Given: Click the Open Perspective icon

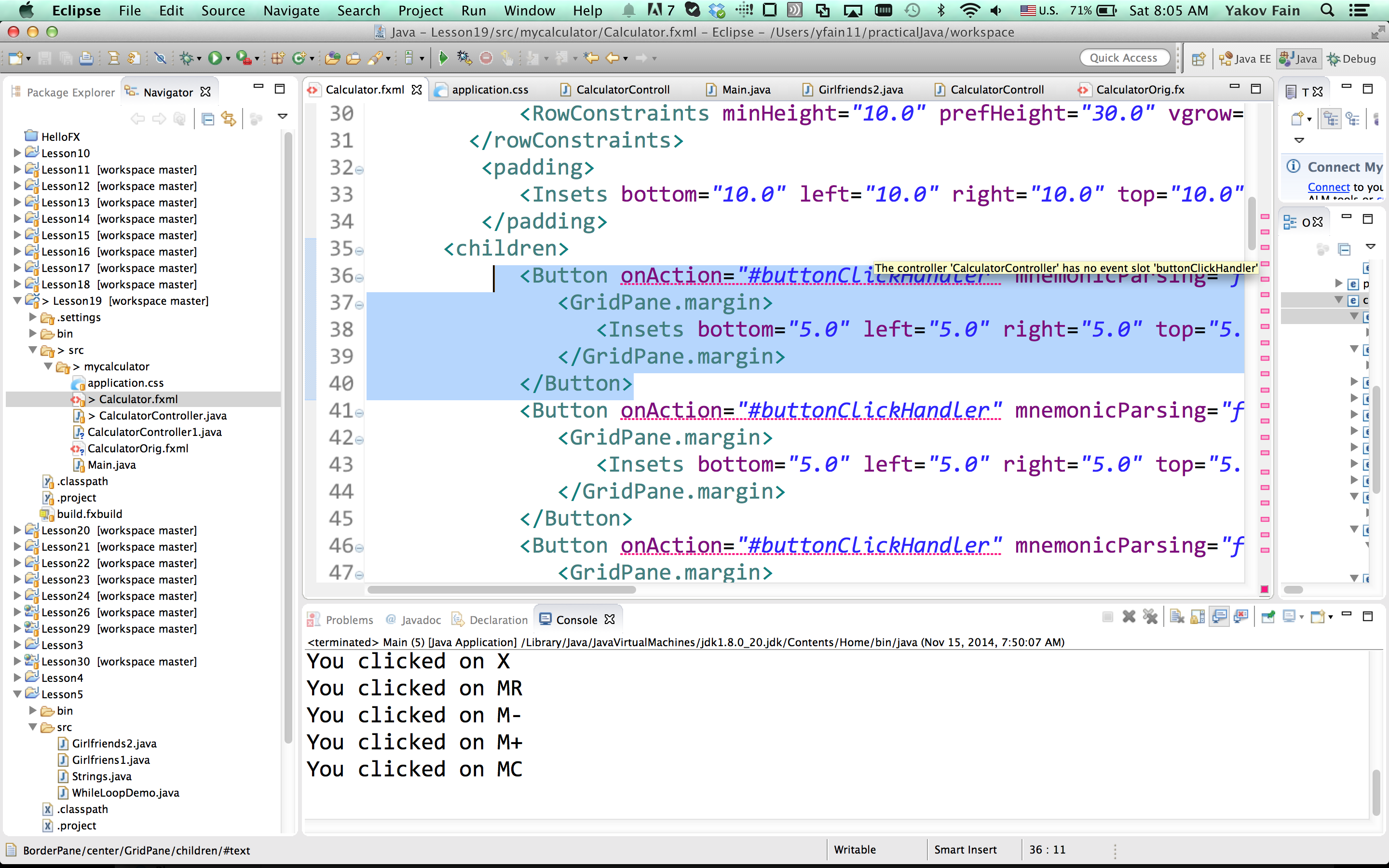Looking at the screenshot, I should 1198,58.
